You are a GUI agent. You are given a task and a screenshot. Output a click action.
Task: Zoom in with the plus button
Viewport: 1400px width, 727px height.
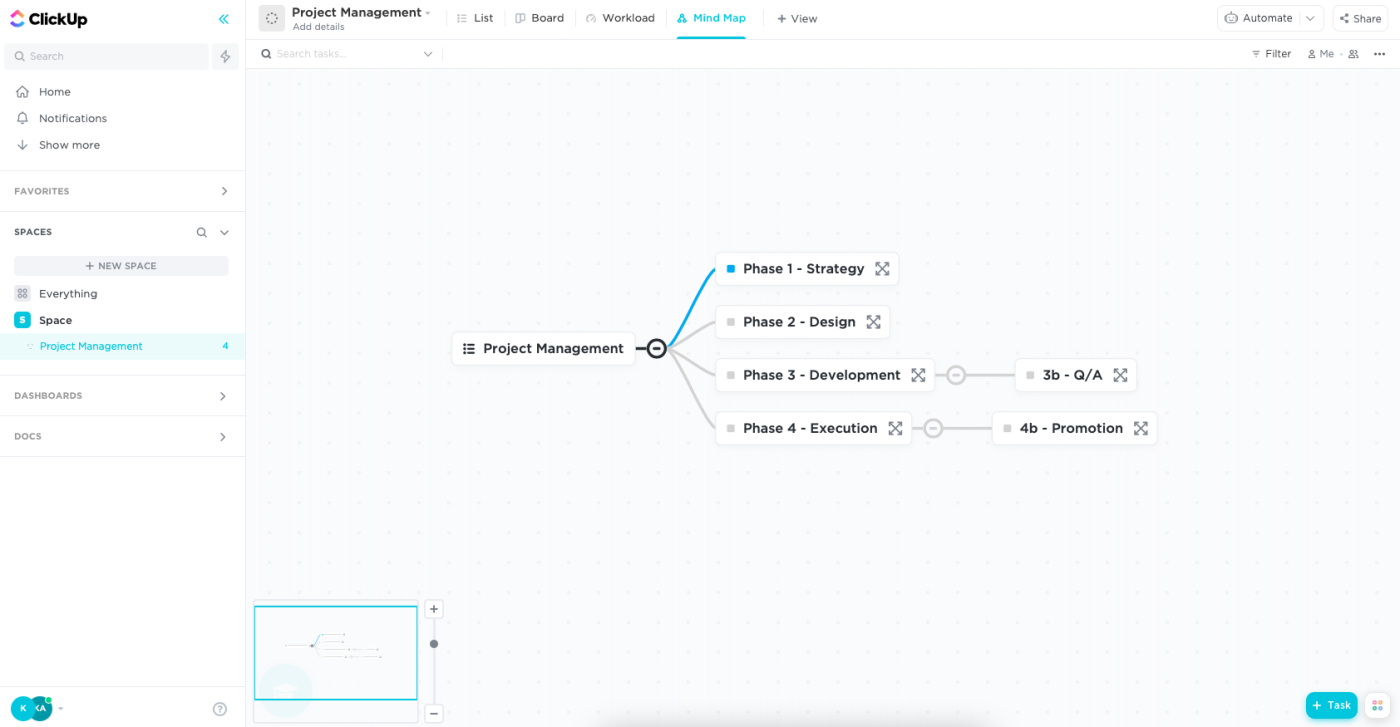[434, 609]
